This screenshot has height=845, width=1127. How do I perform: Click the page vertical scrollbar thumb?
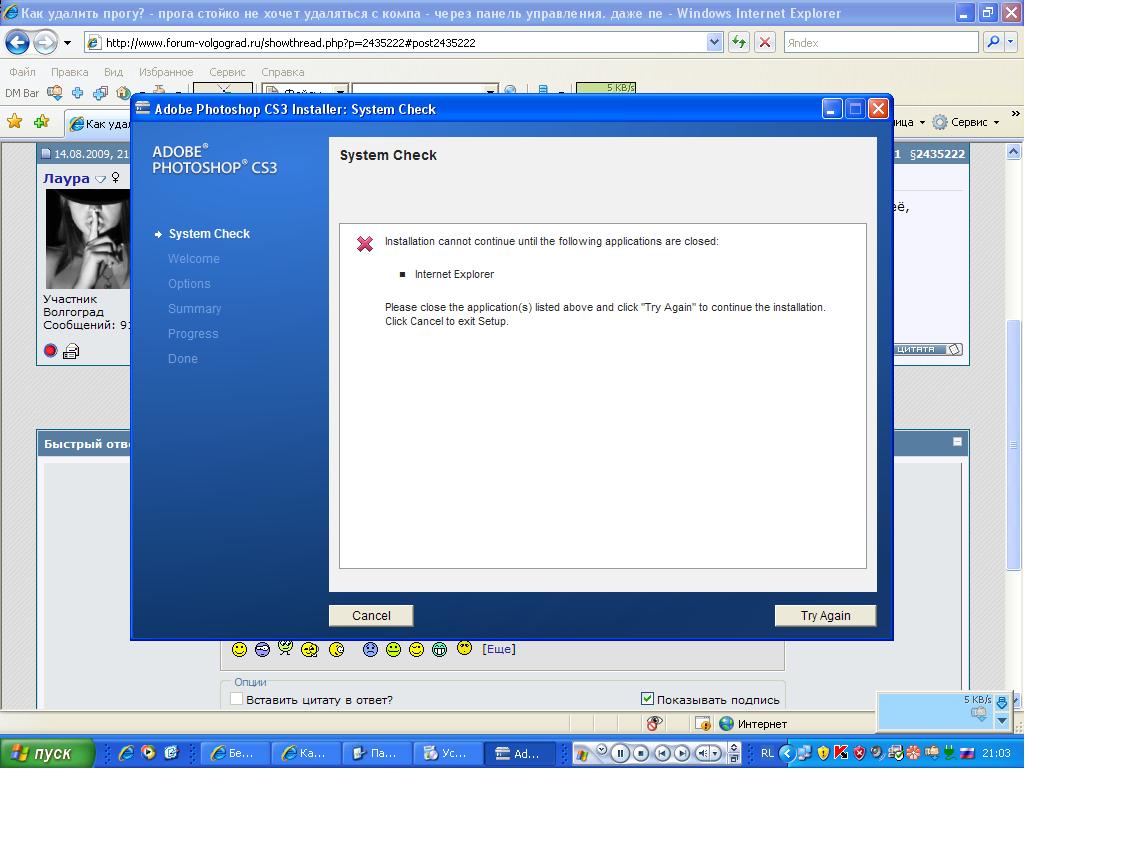(1013, 445)
